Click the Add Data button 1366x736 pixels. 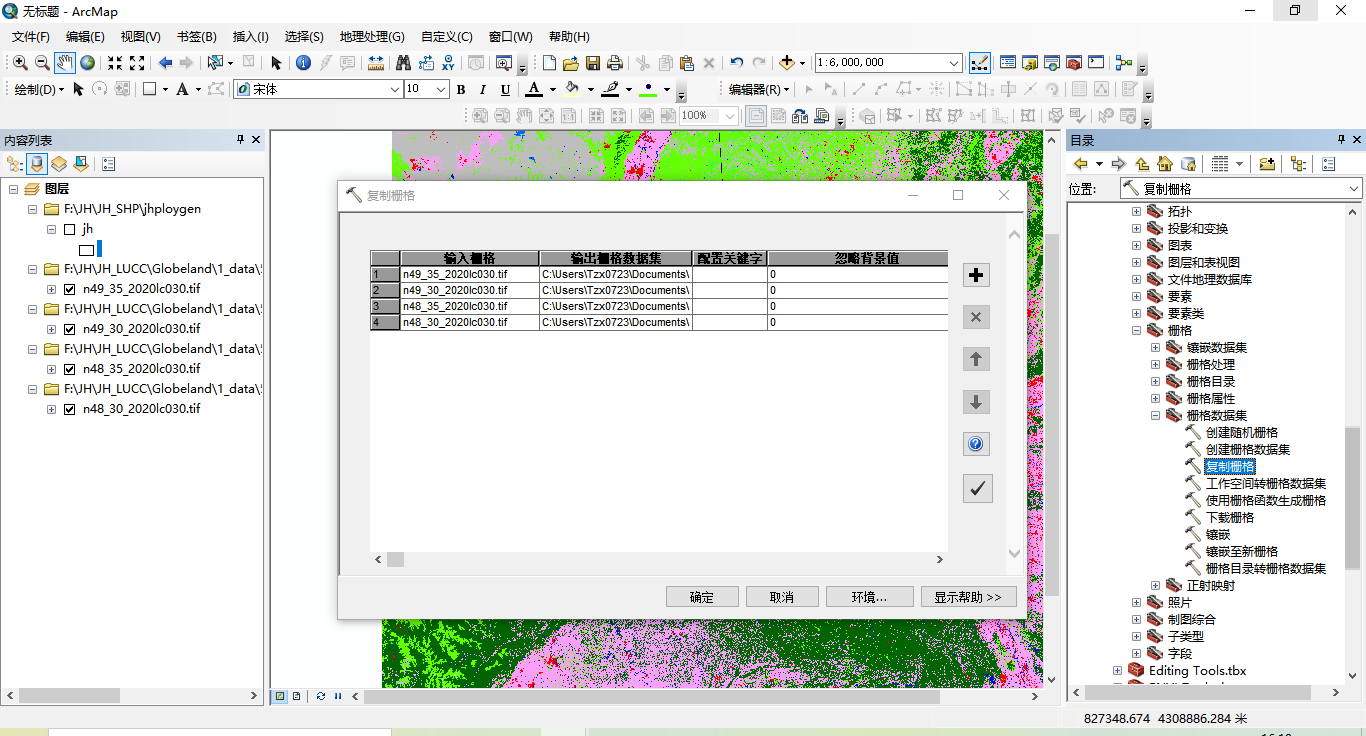[787, 62]
